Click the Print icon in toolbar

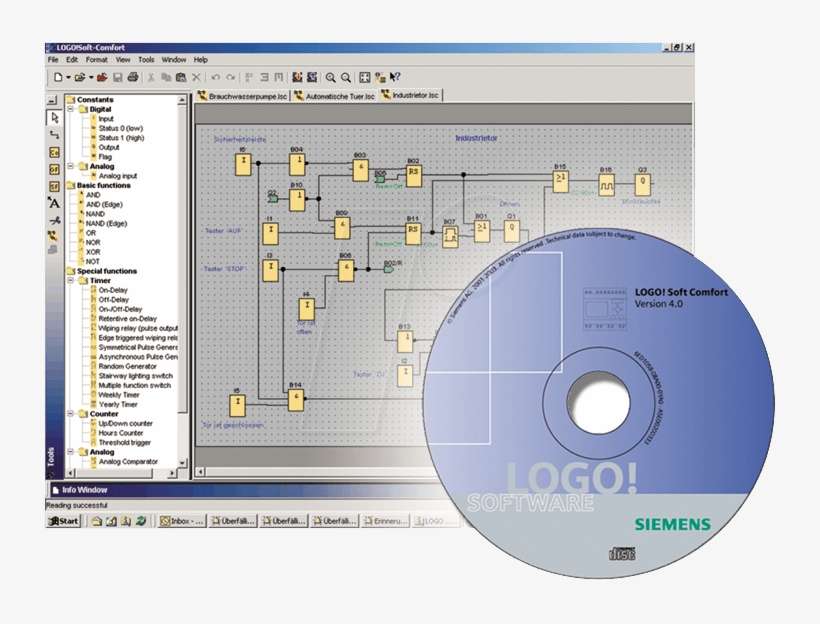point(133,77)
